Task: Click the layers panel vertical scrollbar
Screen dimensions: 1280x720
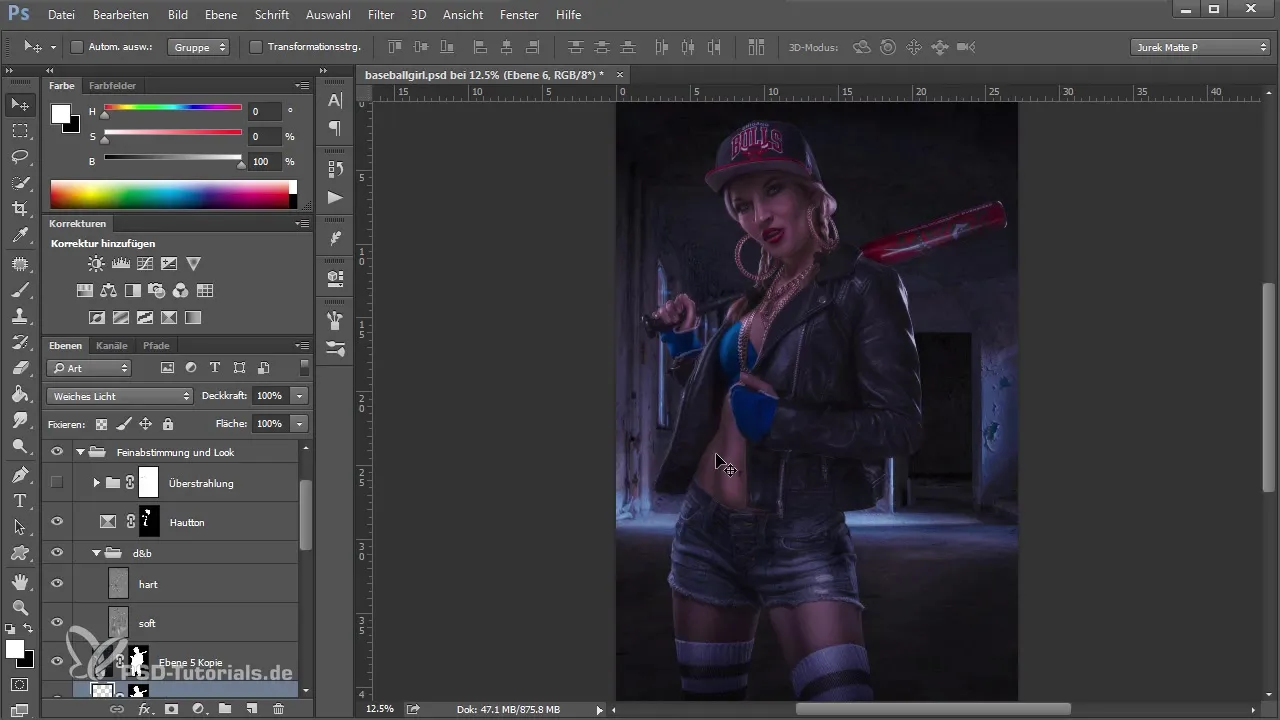Action: coord(306,515)
